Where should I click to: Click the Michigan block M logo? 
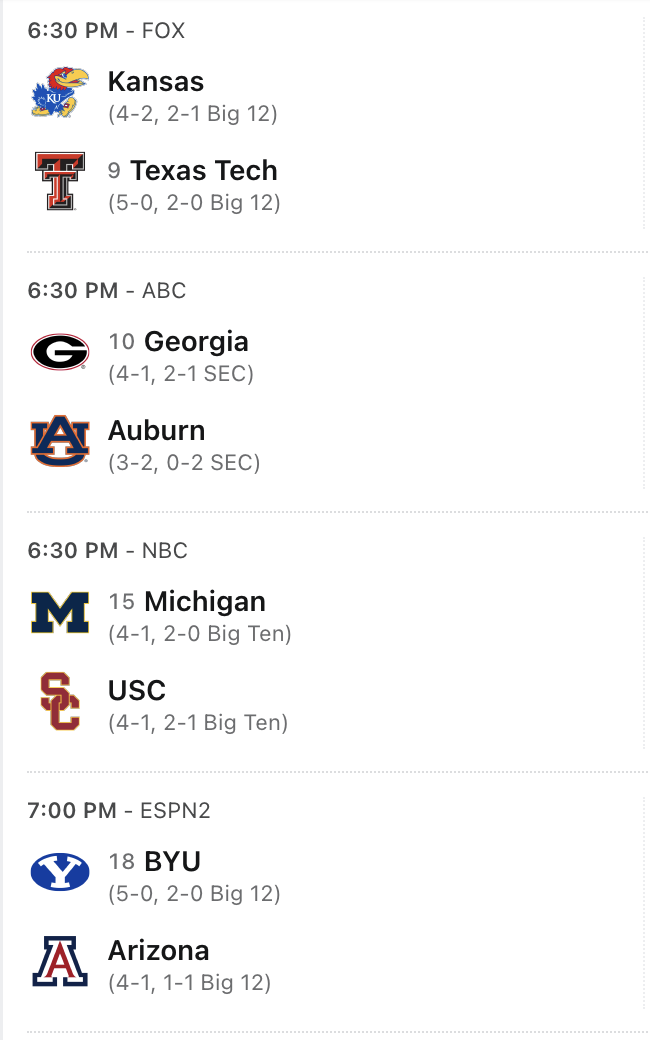[x=59, y=612]
